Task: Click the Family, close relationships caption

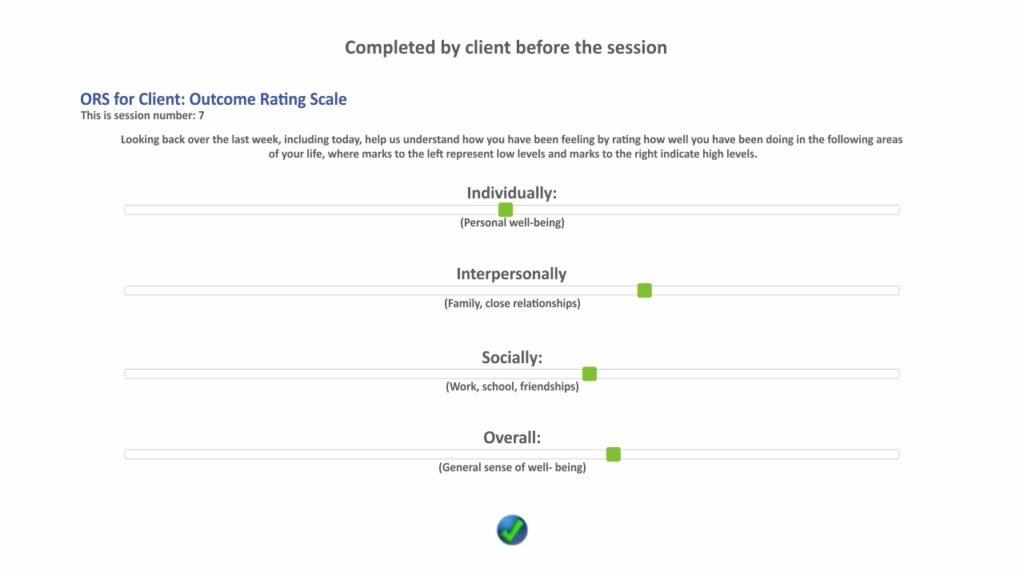Action: click(511, 303)
